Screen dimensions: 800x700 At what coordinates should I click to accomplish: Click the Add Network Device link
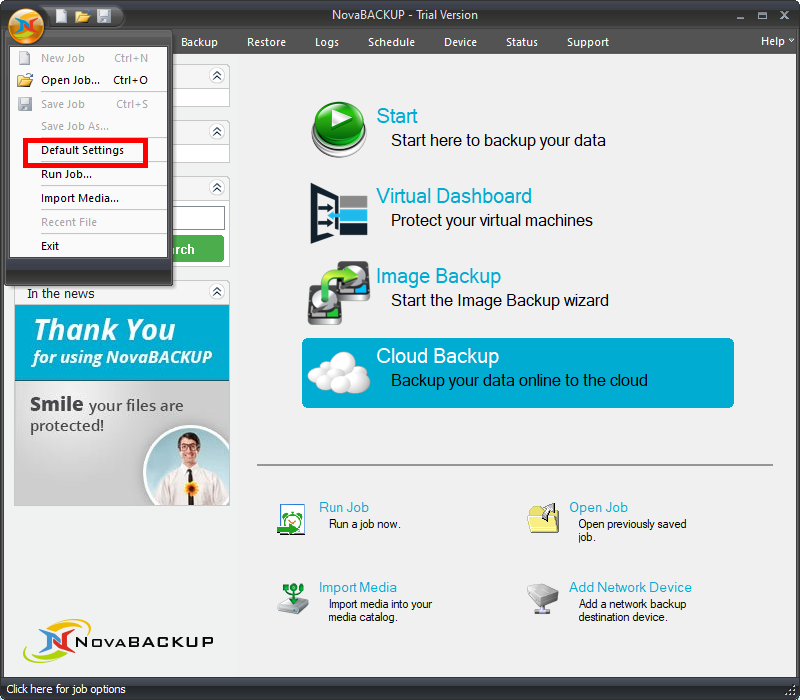tap(630, 587)
